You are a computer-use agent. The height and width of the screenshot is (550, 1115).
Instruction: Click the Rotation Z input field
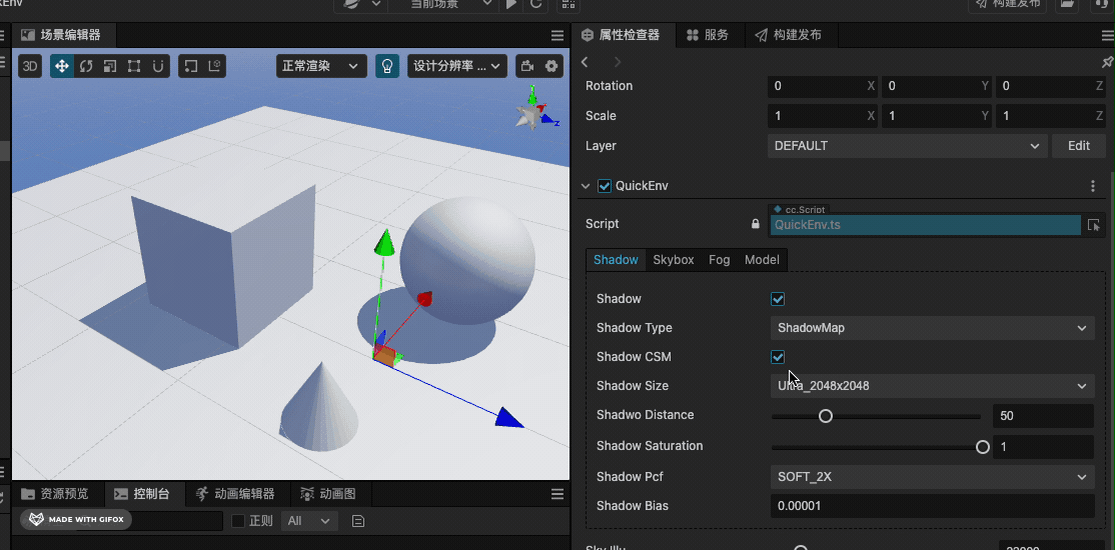[1050, 86]
